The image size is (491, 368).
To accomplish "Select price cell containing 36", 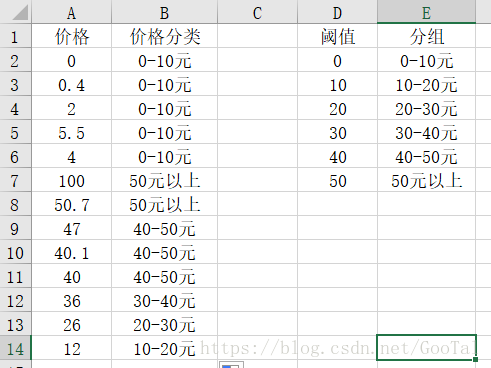I will 71,300.
